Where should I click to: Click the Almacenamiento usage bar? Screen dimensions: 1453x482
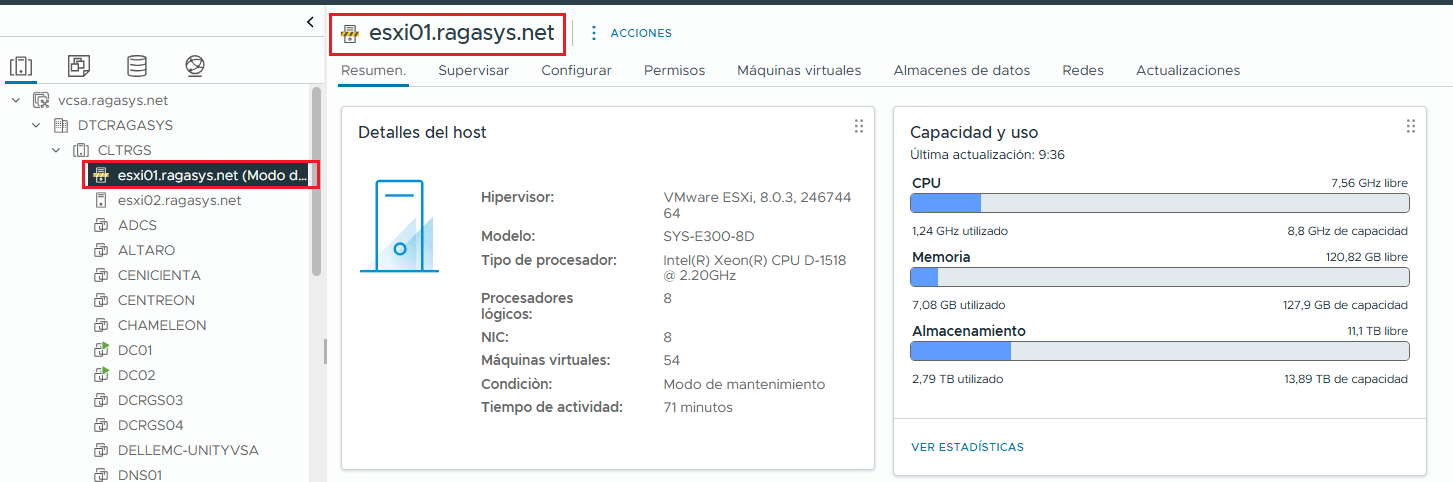[x=1160, y=351]
